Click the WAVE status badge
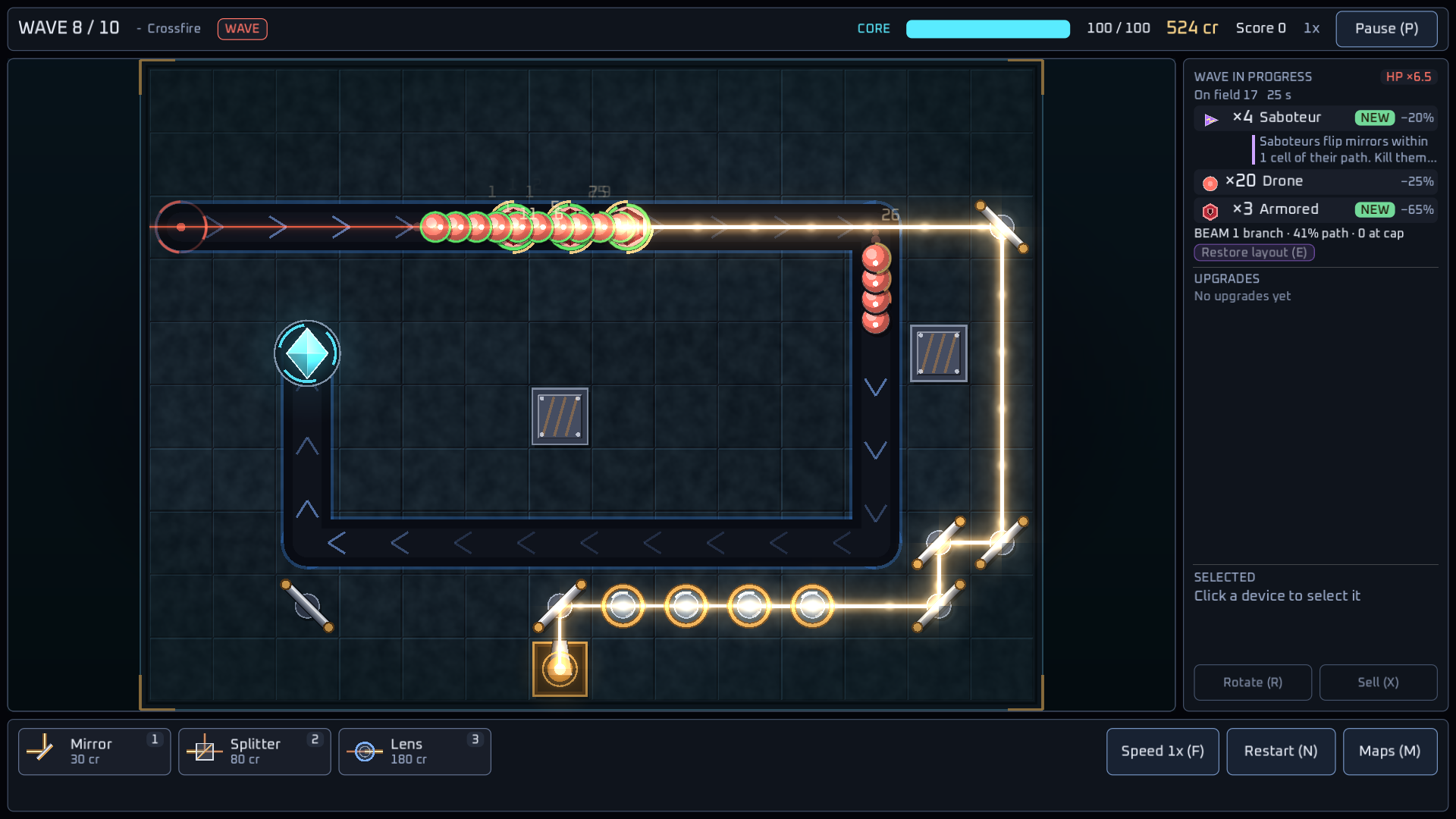The width and height of the screenshot is (1456, 819). point(242,29)
